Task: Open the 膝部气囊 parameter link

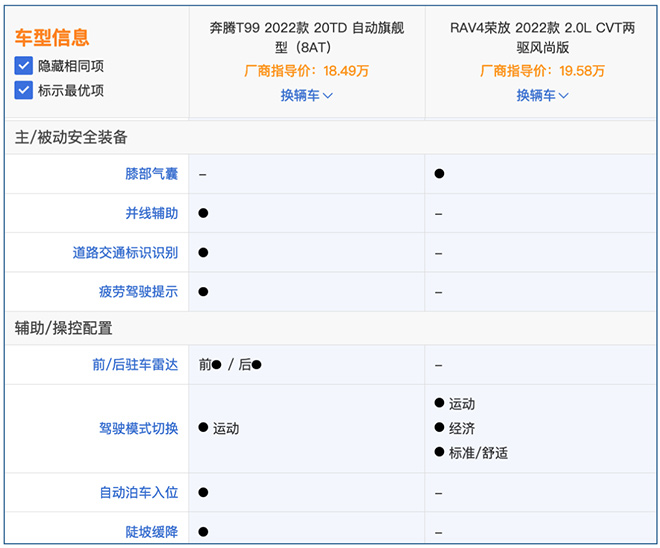Action: pyautogui.click(x=152, y=174)
